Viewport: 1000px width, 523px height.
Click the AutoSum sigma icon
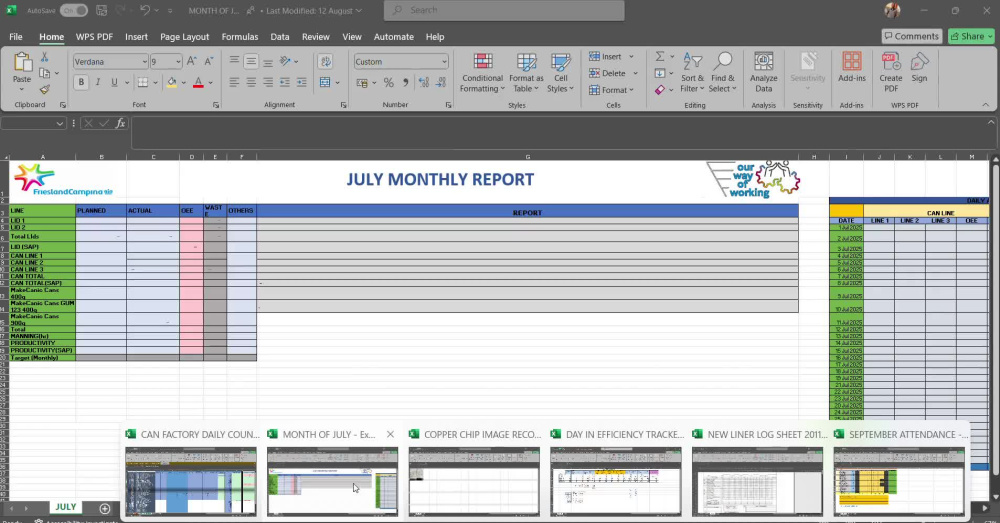660,57
